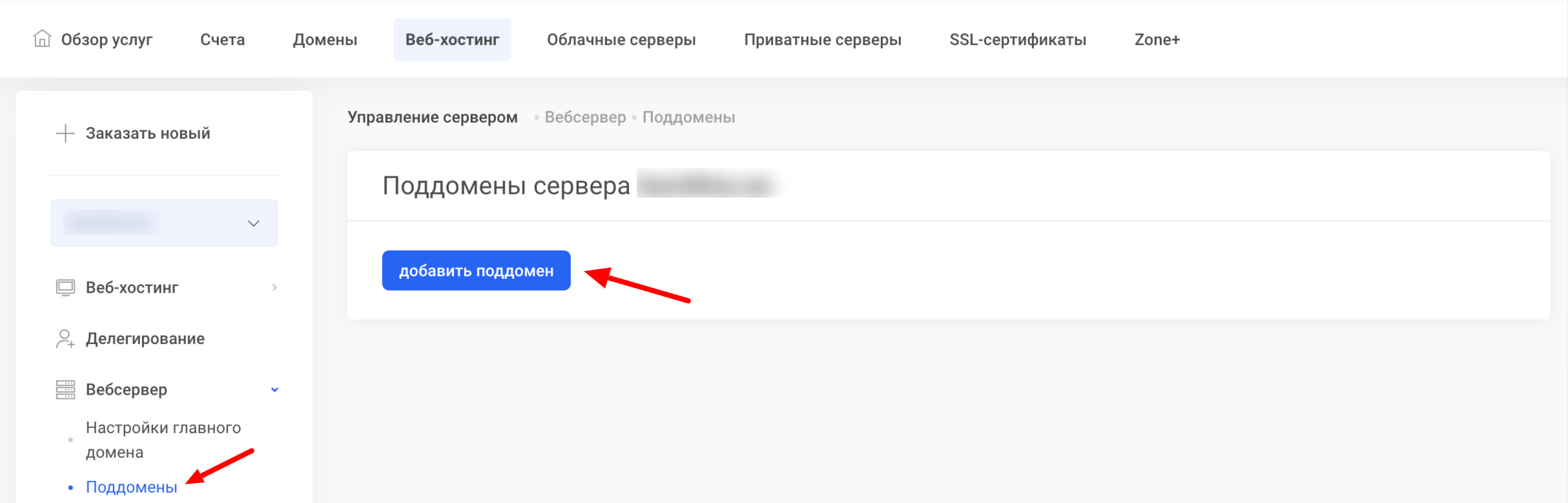The width and height of the screenshot is (1568, 503).
Task: Open the Zone+ tab
Action: [1157, 39]
